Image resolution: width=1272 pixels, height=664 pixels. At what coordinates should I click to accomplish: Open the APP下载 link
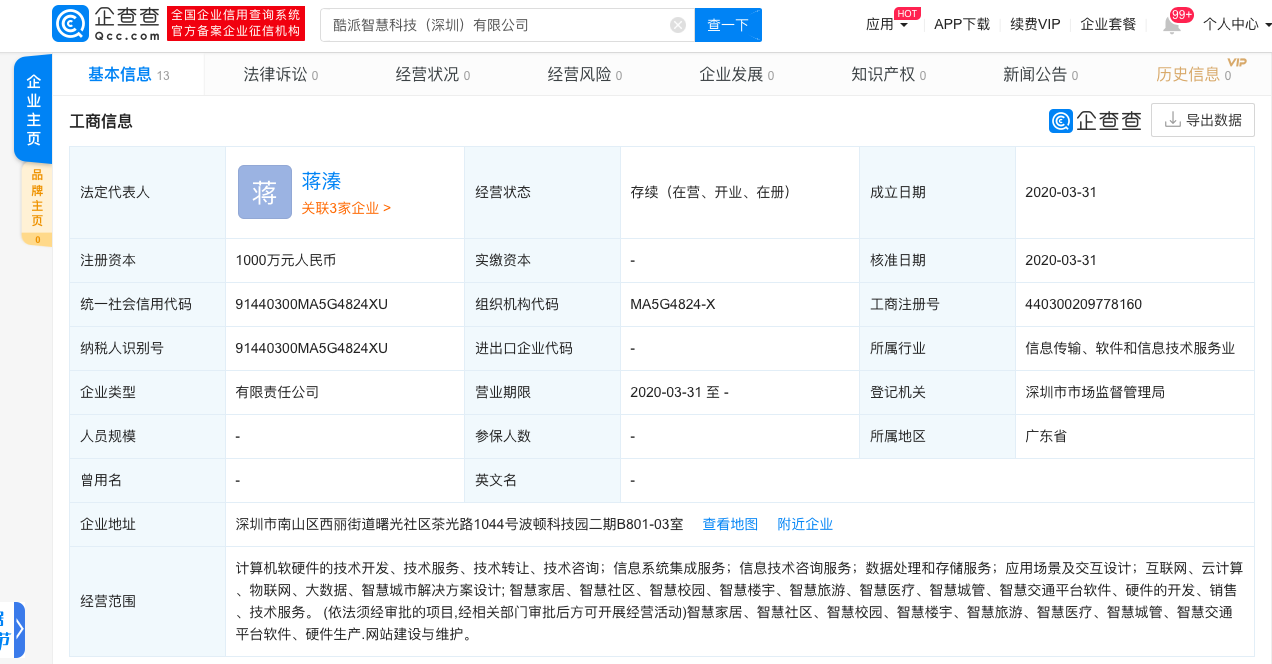962,25
